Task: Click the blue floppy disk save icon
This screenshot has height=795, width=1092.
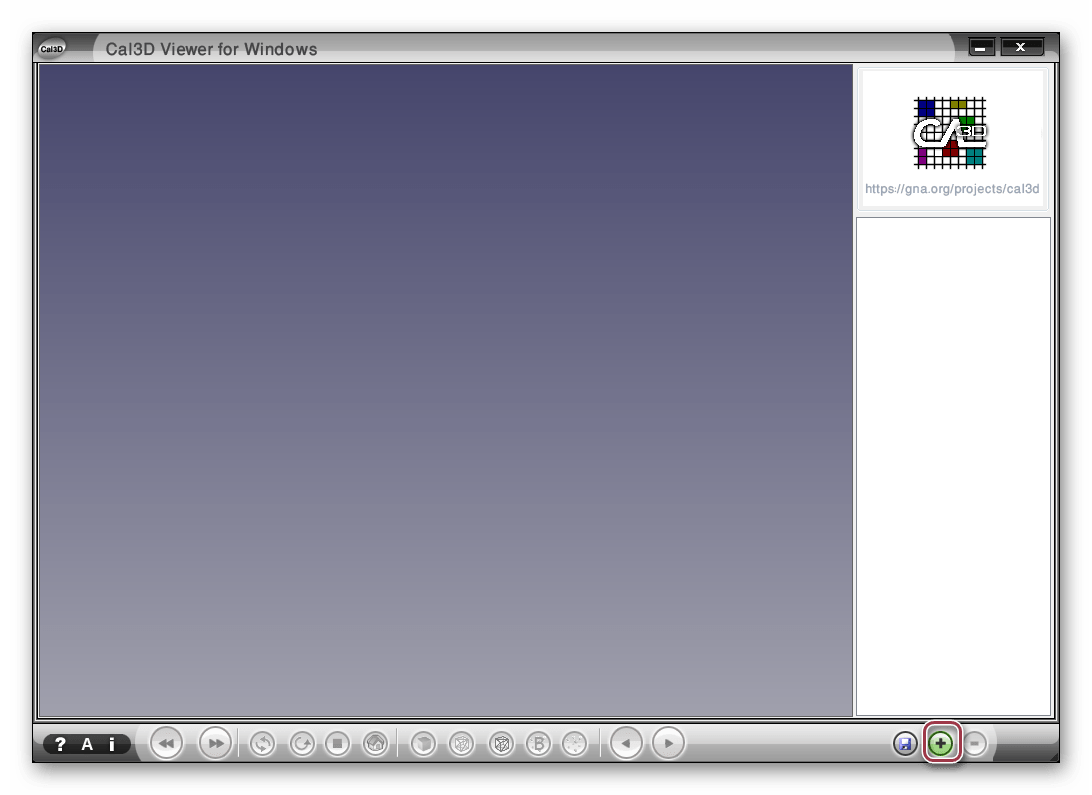Action: click(905, 744)
